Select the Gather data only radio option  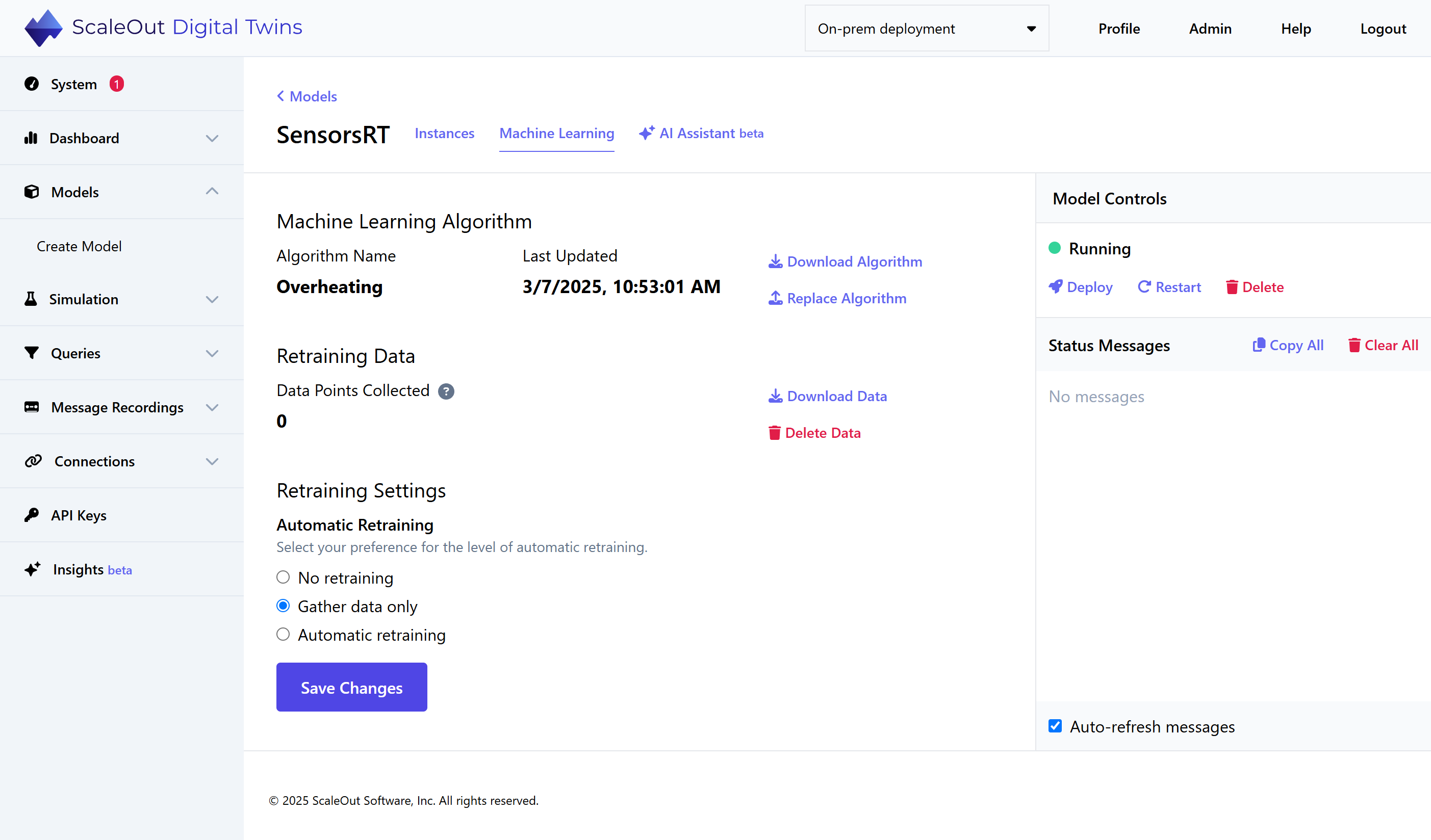(283, 606)
